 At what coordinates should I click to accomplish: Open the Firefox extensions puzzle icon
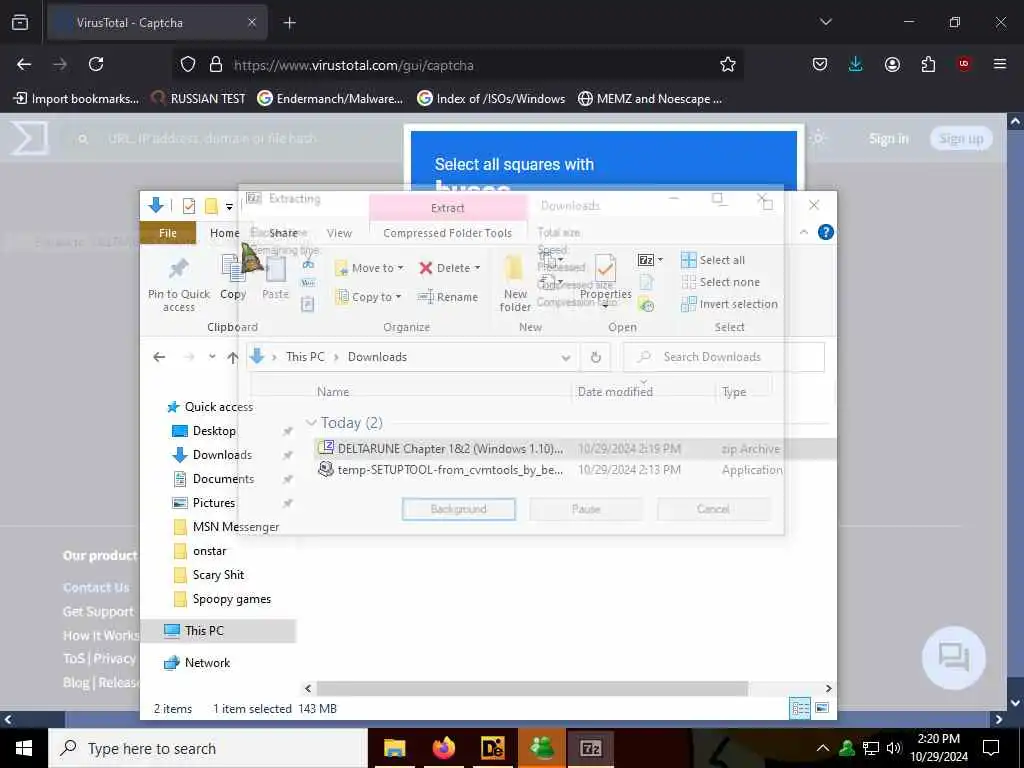pyautogui.click(x=928, y=64)
